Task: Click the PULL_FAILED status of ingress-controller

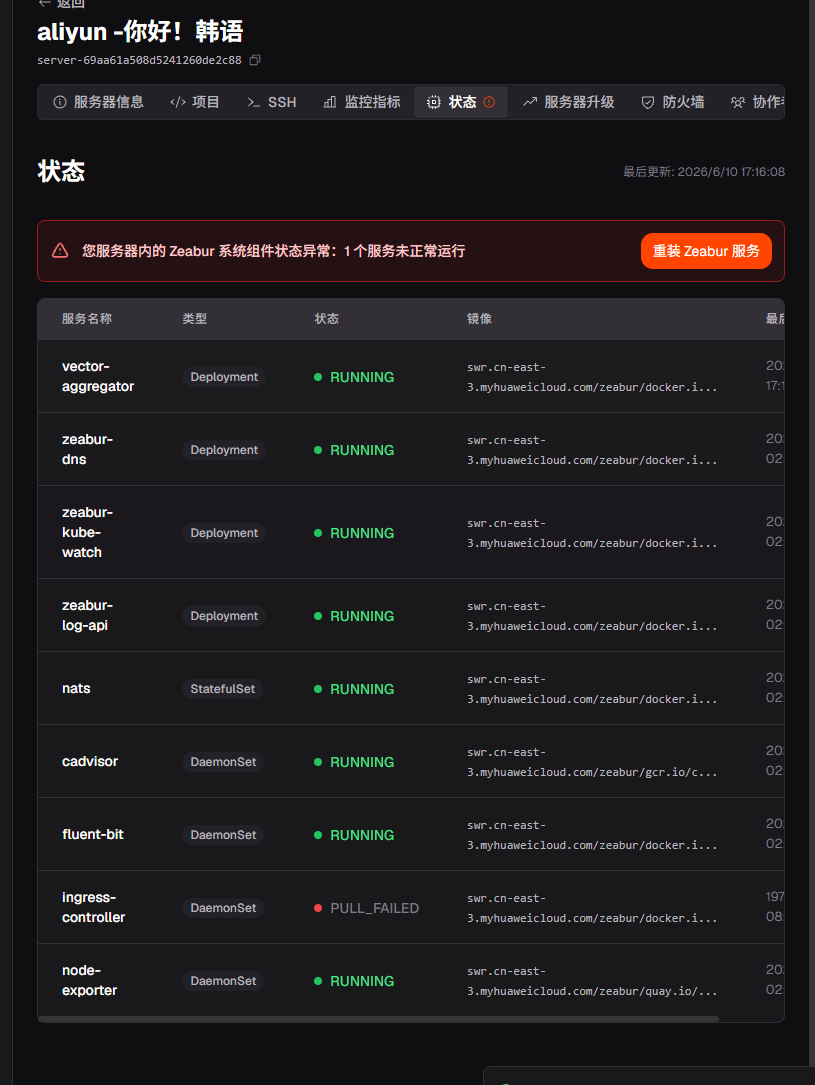Action: [x=367, y=908]
